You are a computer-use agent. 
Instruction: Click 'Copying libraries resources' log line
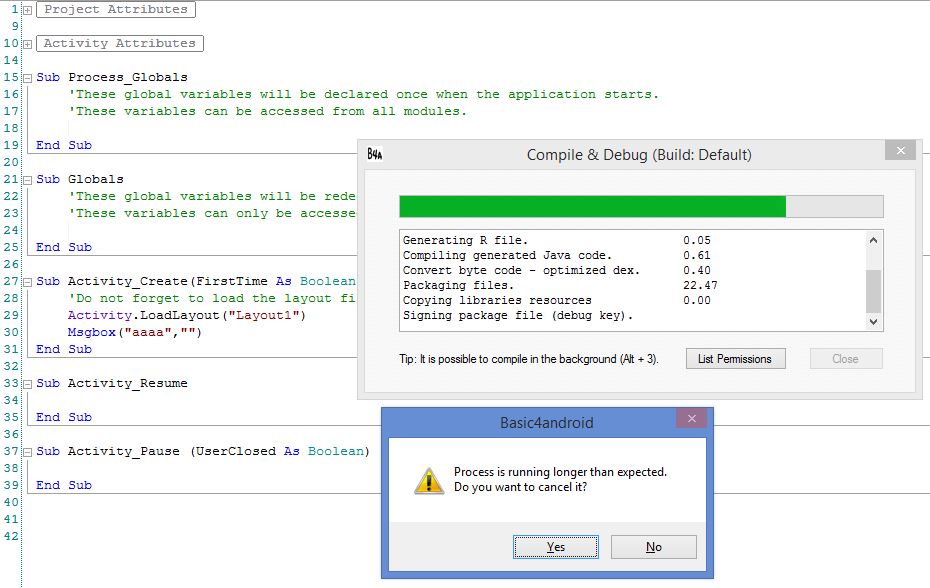point(497,300)
